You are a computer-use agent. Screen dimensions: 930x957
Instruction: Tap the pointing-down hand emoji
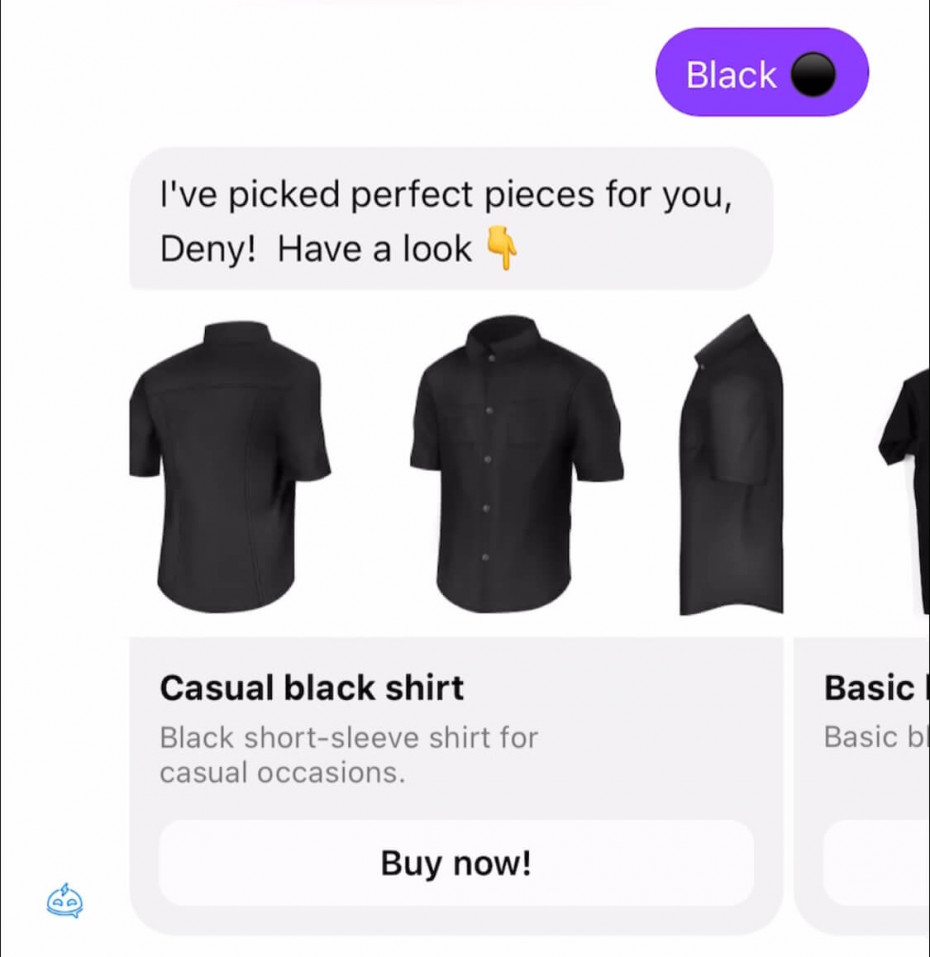(x=502, y=247)
